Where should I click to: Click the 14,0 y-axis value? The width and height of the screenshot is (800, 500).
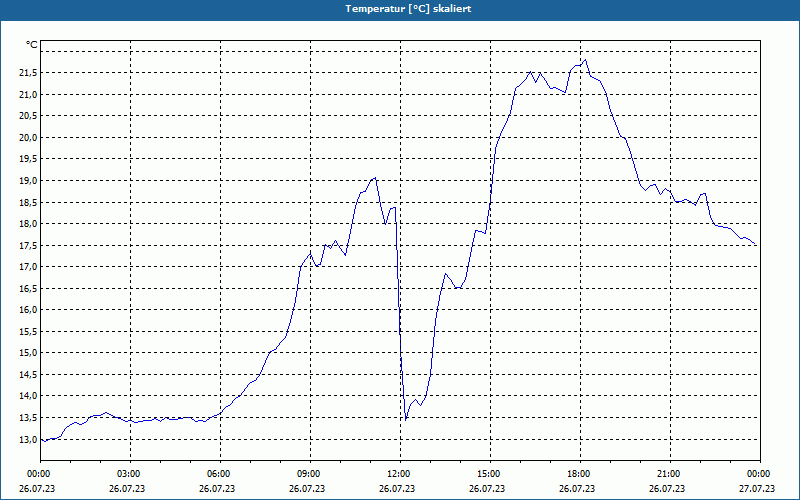point(29,395)
